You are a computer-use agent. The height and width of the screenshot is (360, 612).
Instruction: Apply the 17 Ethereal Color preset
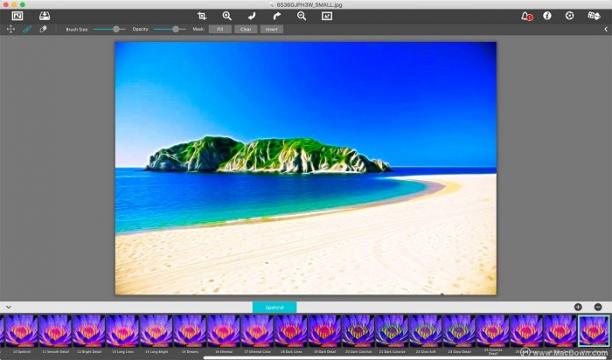click(x=257, y=331)
